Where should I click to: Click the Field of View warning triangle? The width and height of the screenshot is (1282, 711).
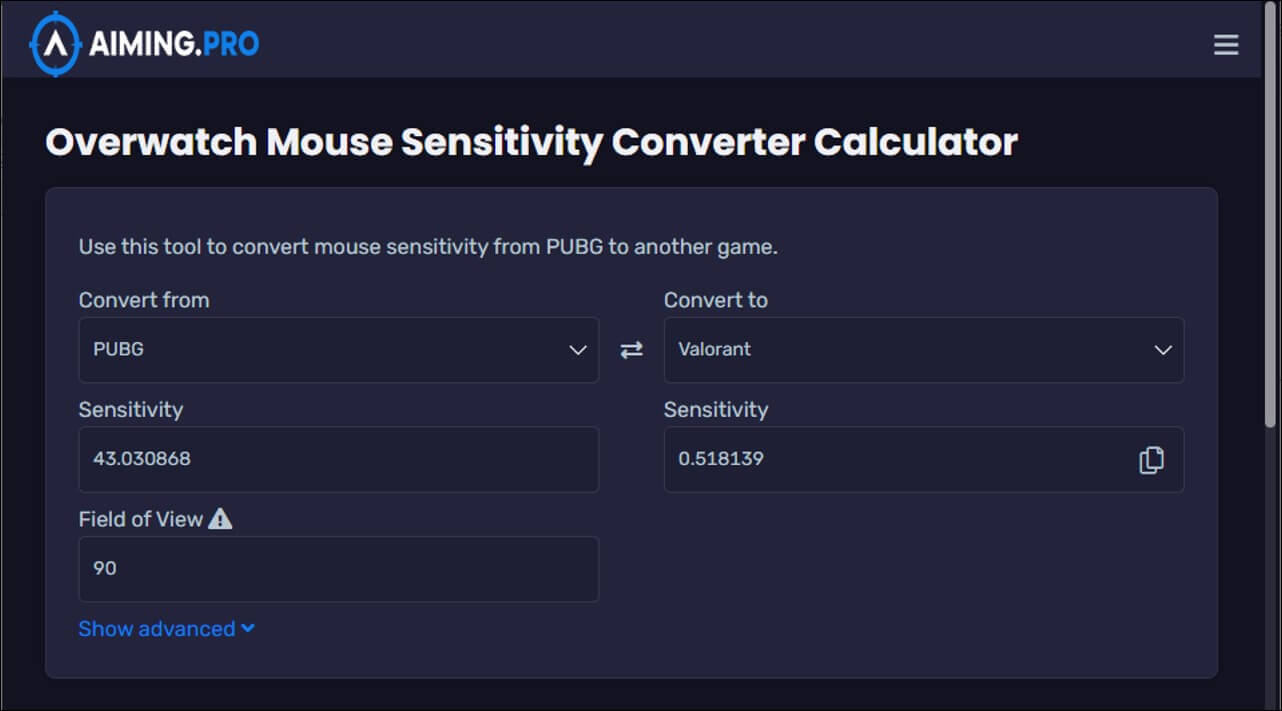(220, 519)
